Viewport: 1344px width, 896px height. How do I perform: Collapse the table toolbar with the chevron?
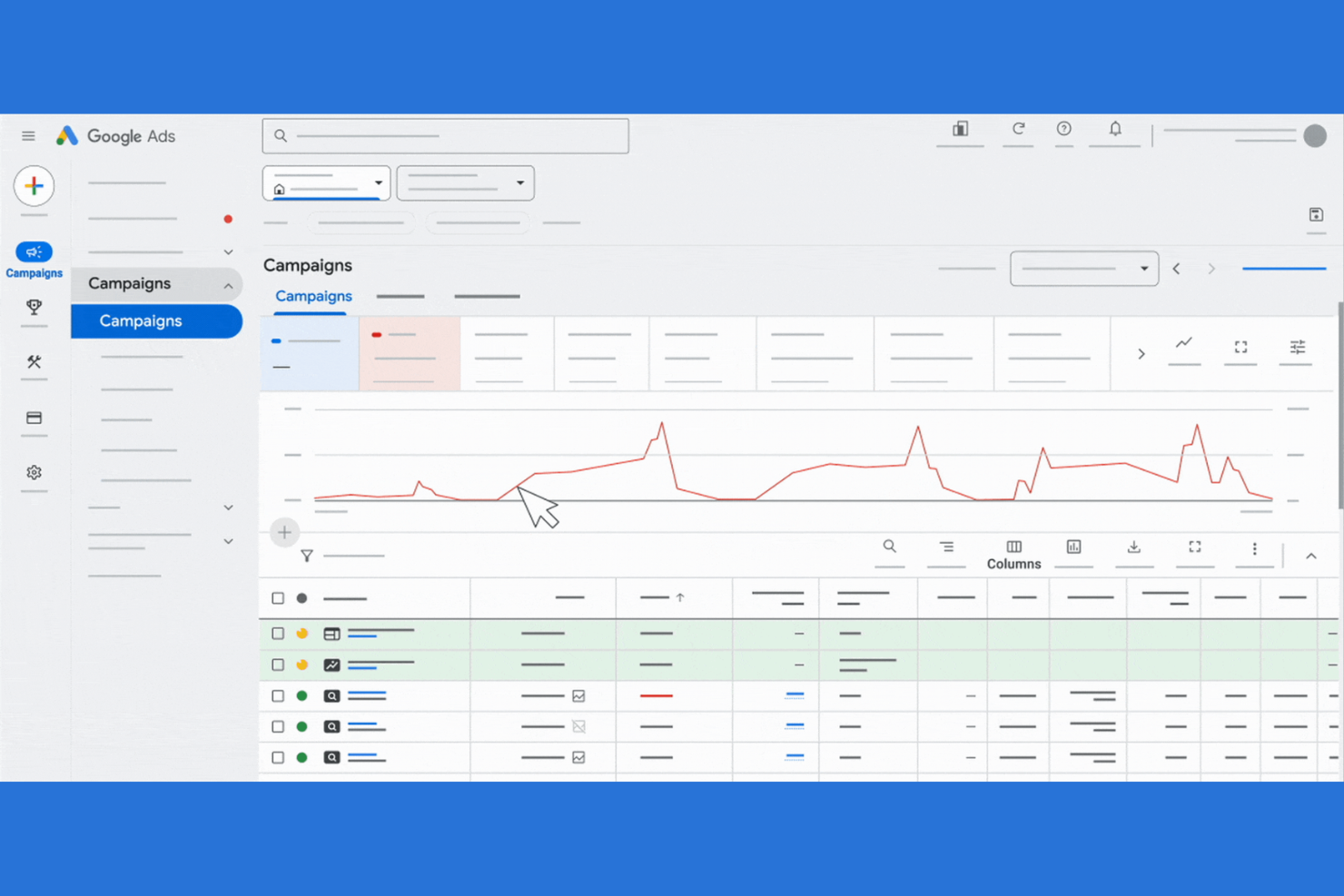(1310, 556)
